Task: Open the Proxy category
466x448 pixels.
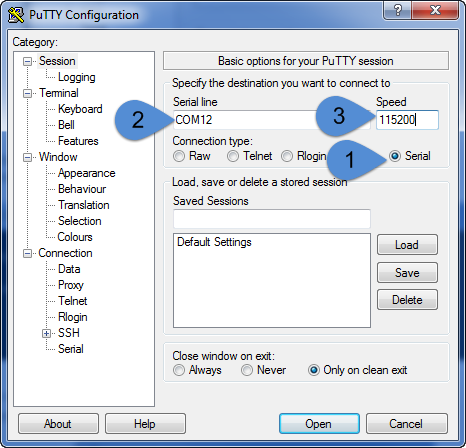Action: coord(71,285)
